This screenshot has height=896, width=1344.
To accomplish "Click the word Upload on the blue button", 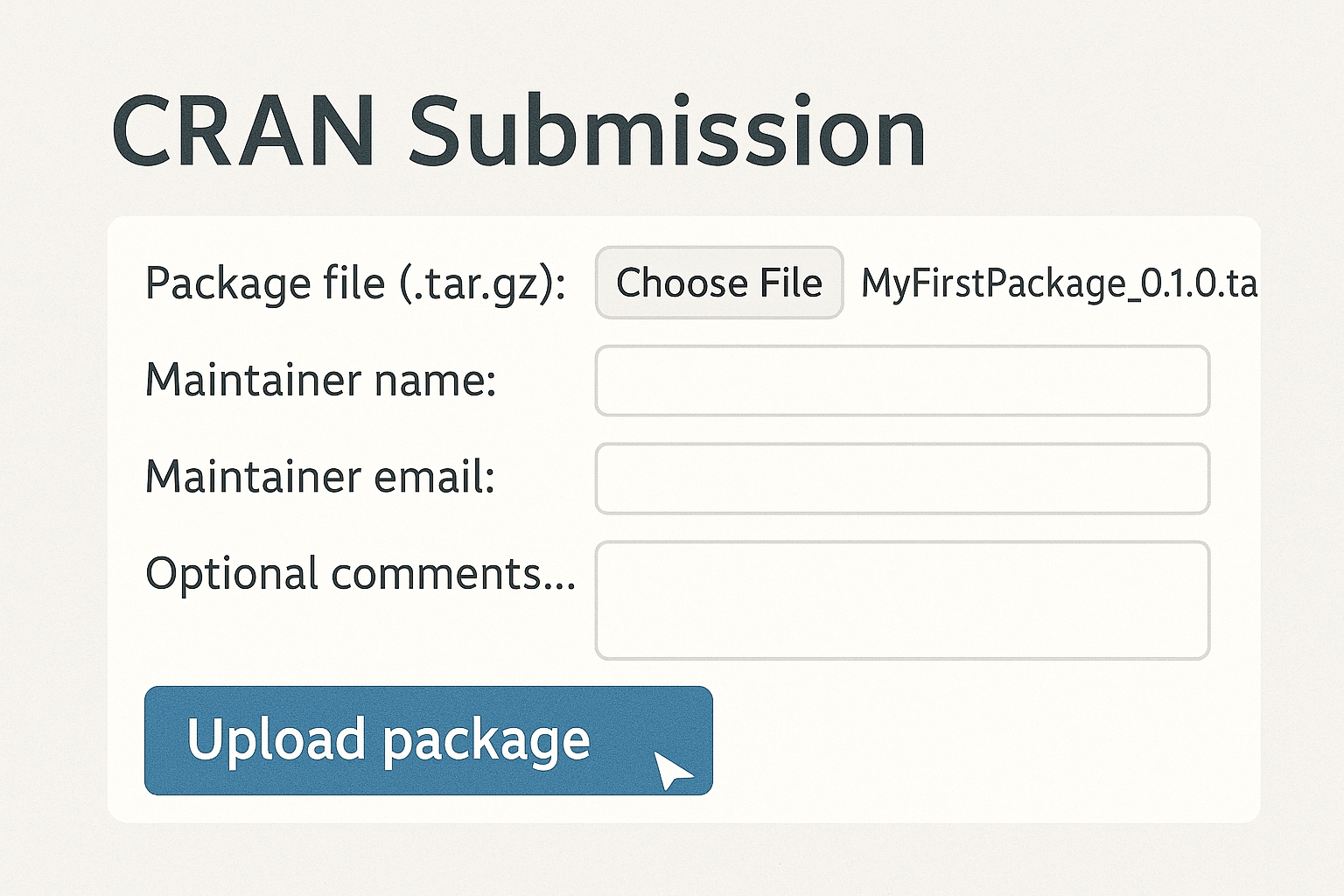I will (276, 740).
